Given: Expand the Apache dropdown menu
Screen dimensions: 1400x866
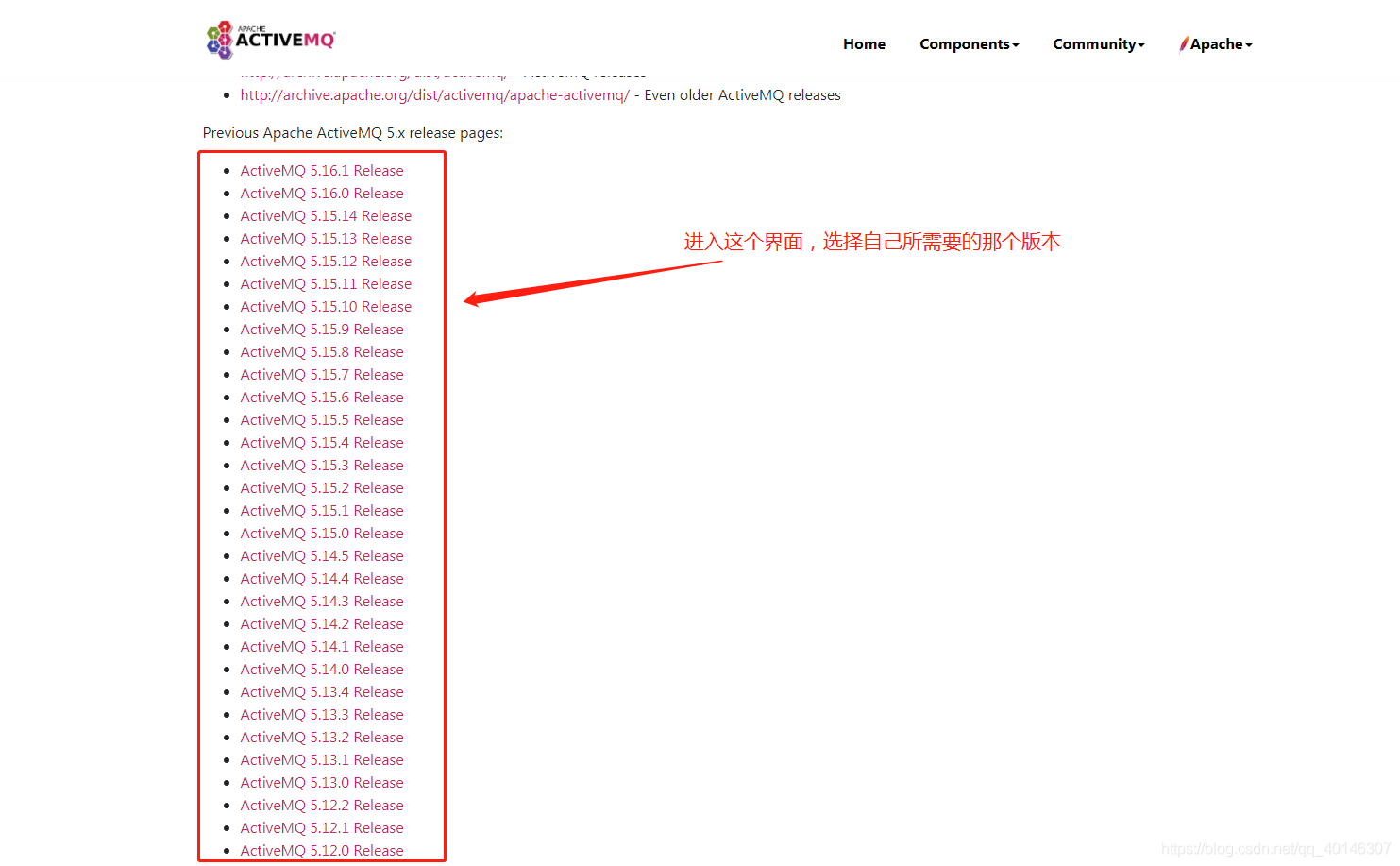Looking at the screenshot, I should pyautogui.click(x=1216, y=44).
